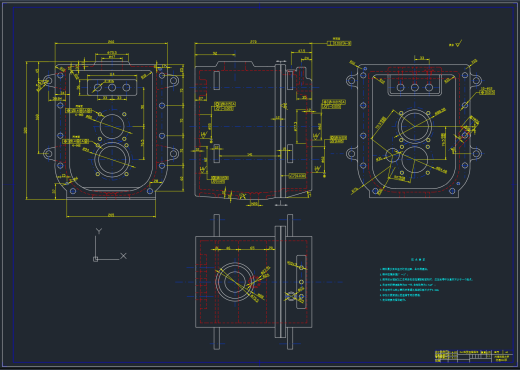Select the circular boss in the bottom plan view
Viewport: 520px width, 370px height.
coord(234,282)
